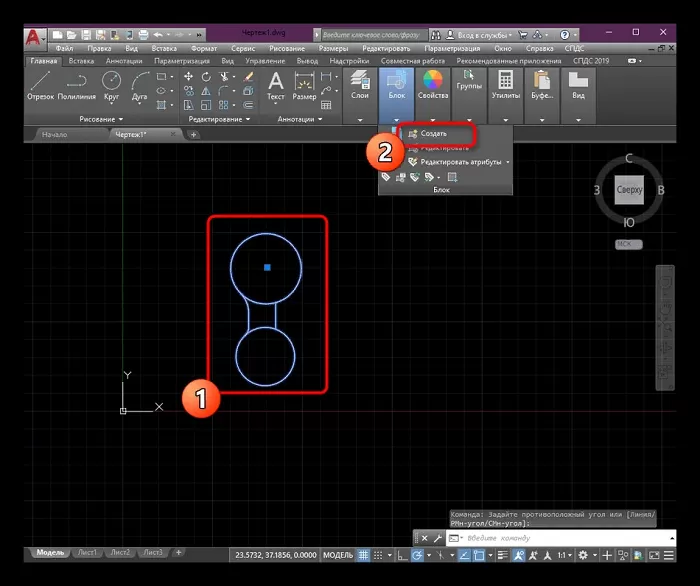Viewport: 700px width, 586px height.
Task: Switch to the Лист1 layout tab
Action: pyautogui.click(x=87, y=553)
